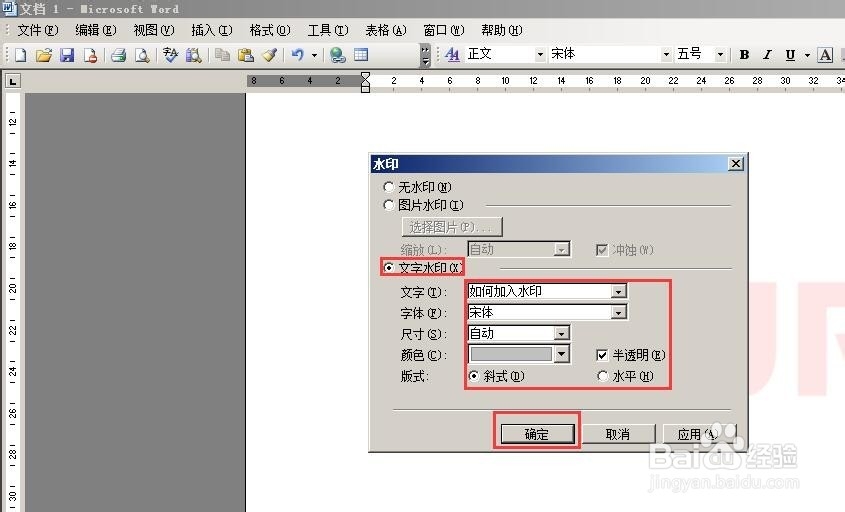Viewport: 845px width, 512px height.
Task: Click the Word document icon in title bar
Action: (9, 9)
